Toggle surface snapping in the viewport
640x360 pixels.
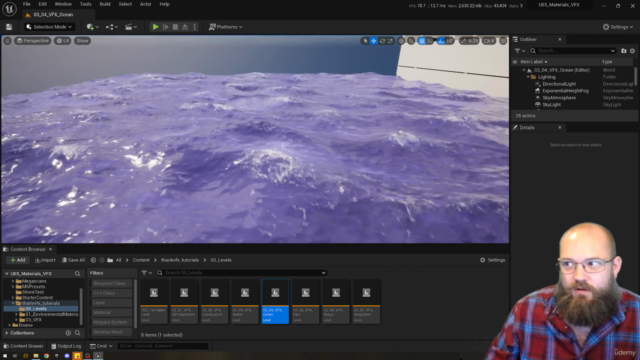coord(411,41)
